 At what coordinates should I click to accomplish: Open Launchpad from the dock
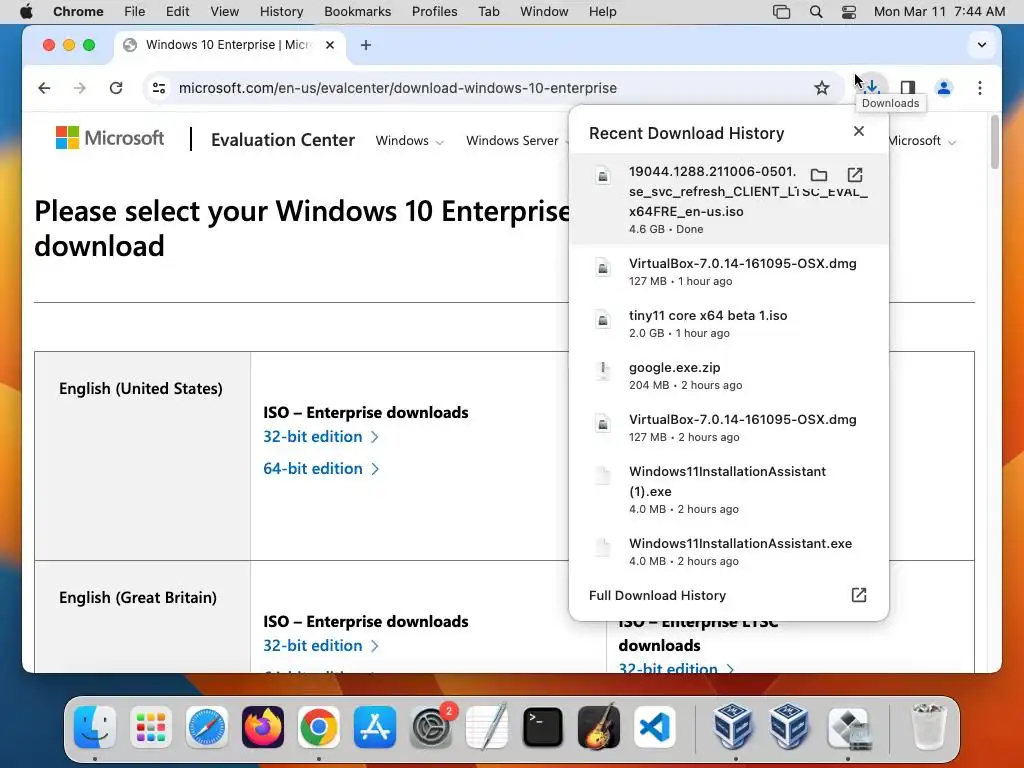tap(151, 727)
